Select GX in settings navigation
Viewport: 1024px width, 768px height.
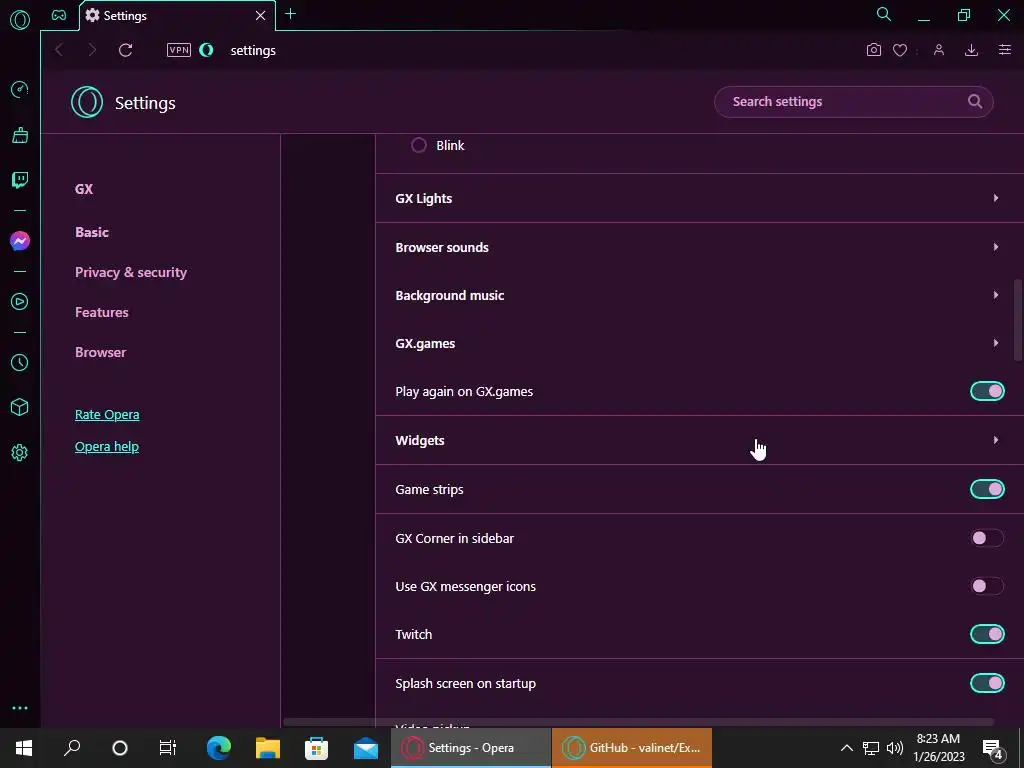84,189
